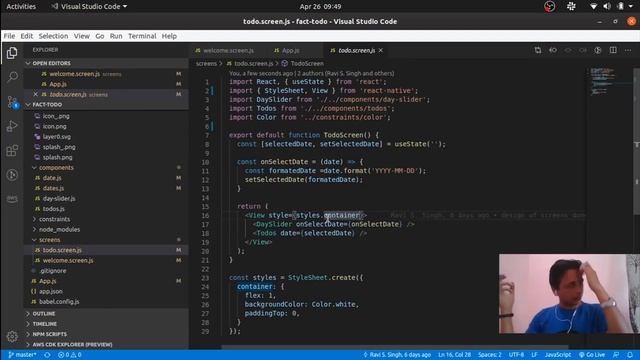Close todo.screen.js in Open Editors list
The height and width of the screenshot is (360, 640).
pos(36,94)
